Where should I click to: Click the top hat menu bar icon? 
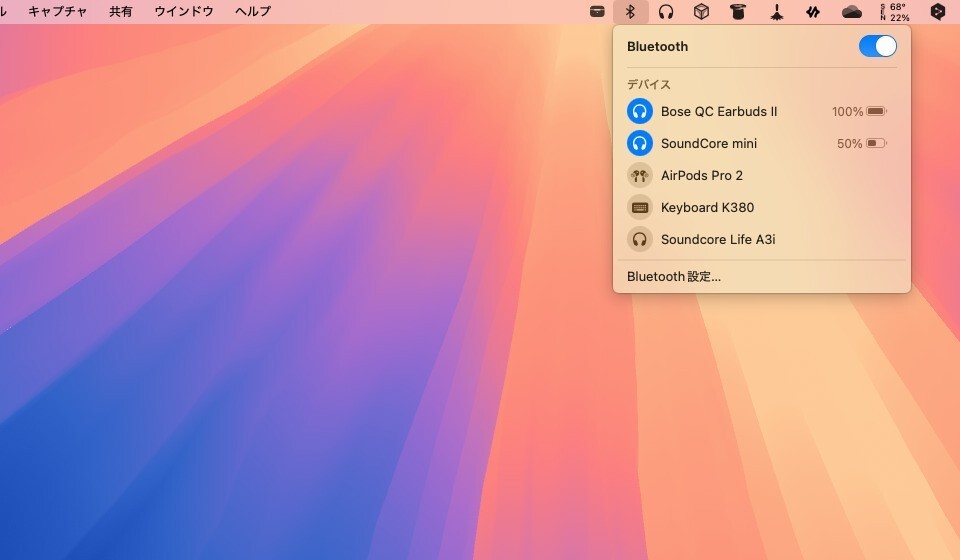point(738,12)
